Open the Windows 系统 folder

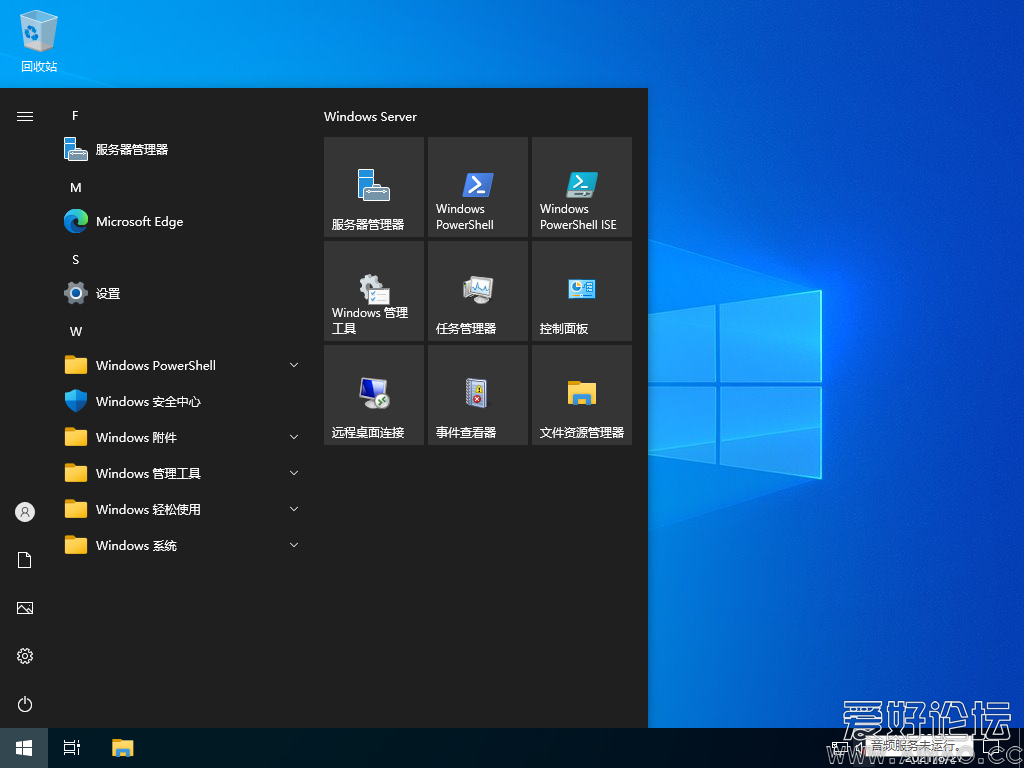(x=183, y=545)
